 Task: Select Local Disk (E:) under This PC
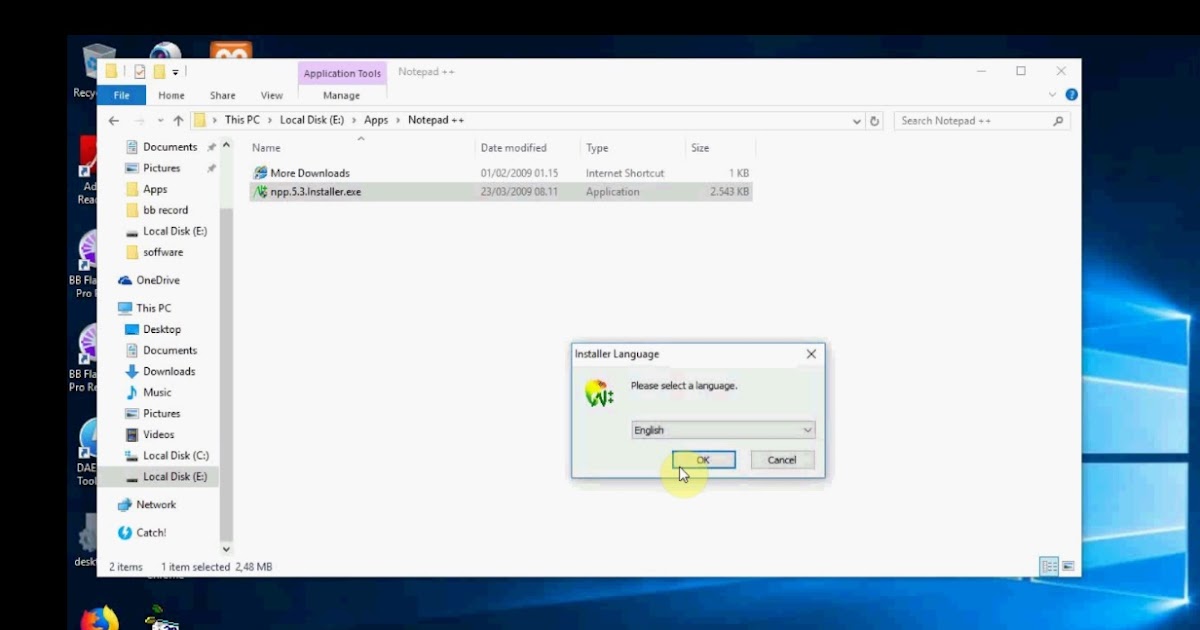[x=174, y=476]
